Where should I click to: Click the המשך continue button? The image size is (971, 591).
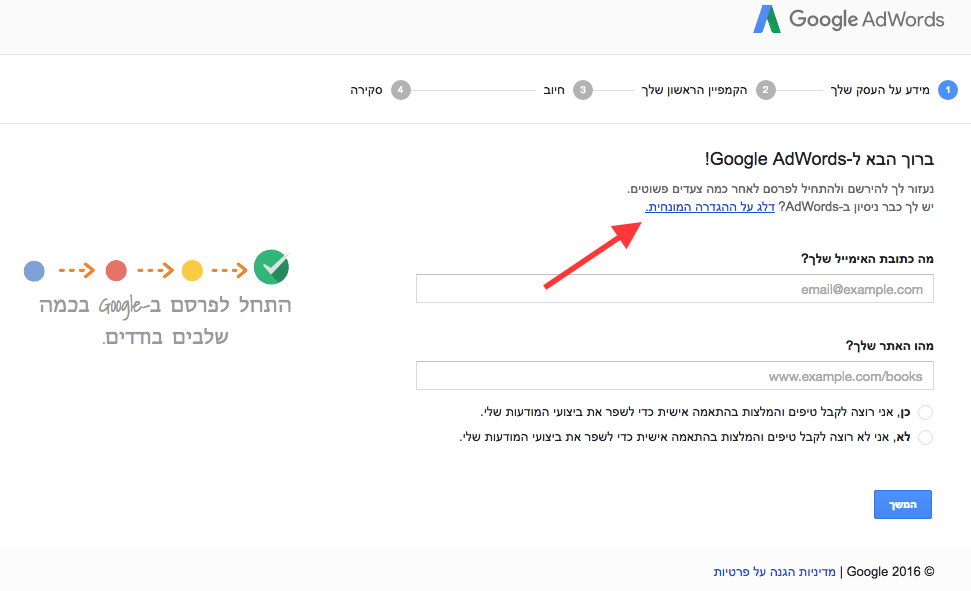tap(902, 504)
